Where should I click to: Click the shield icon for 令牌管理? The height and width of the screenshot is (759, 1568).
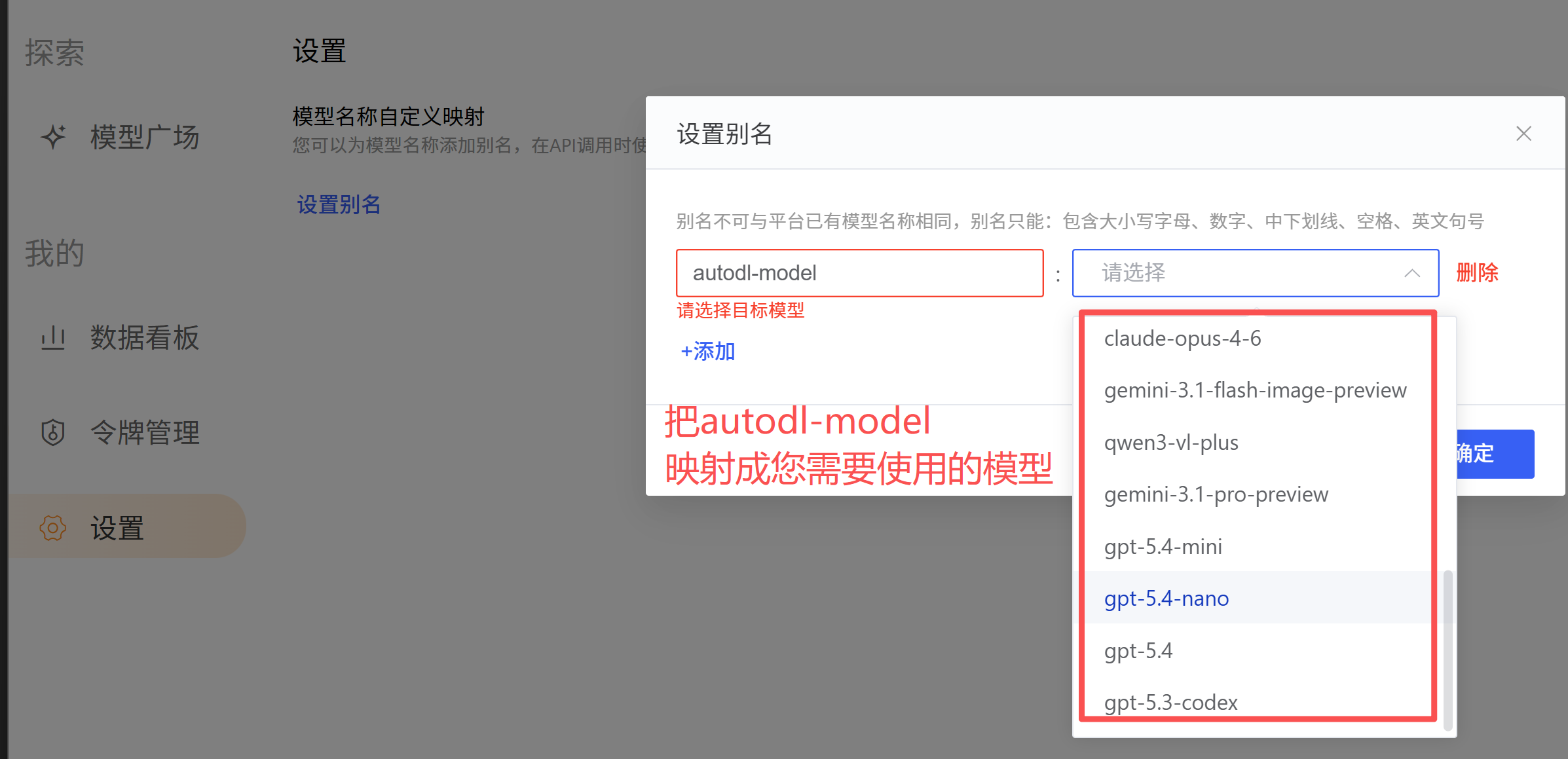tap(53, 432)
